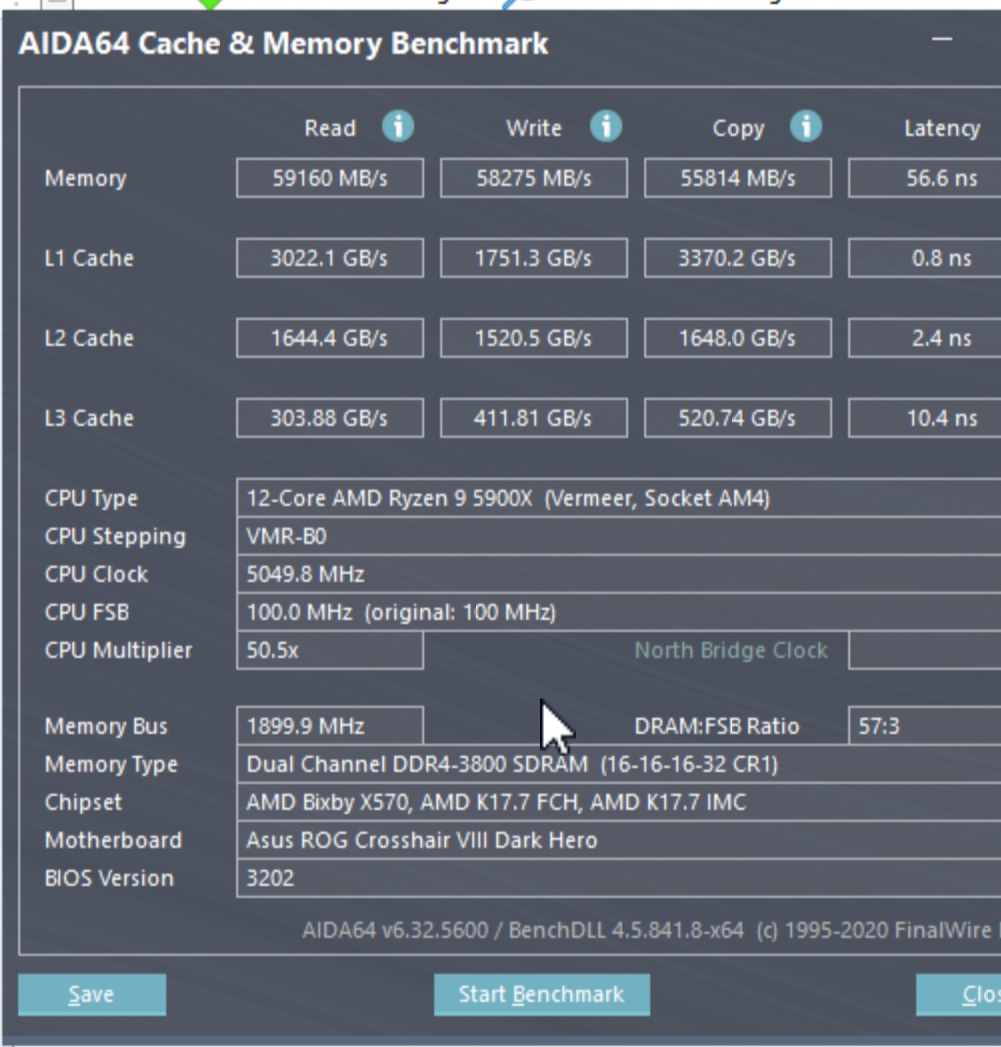This screenshot has width=1001, height=1047.
Task: Select L2 Cache latency value 2.4 ns
Action: tap(925, 338)
